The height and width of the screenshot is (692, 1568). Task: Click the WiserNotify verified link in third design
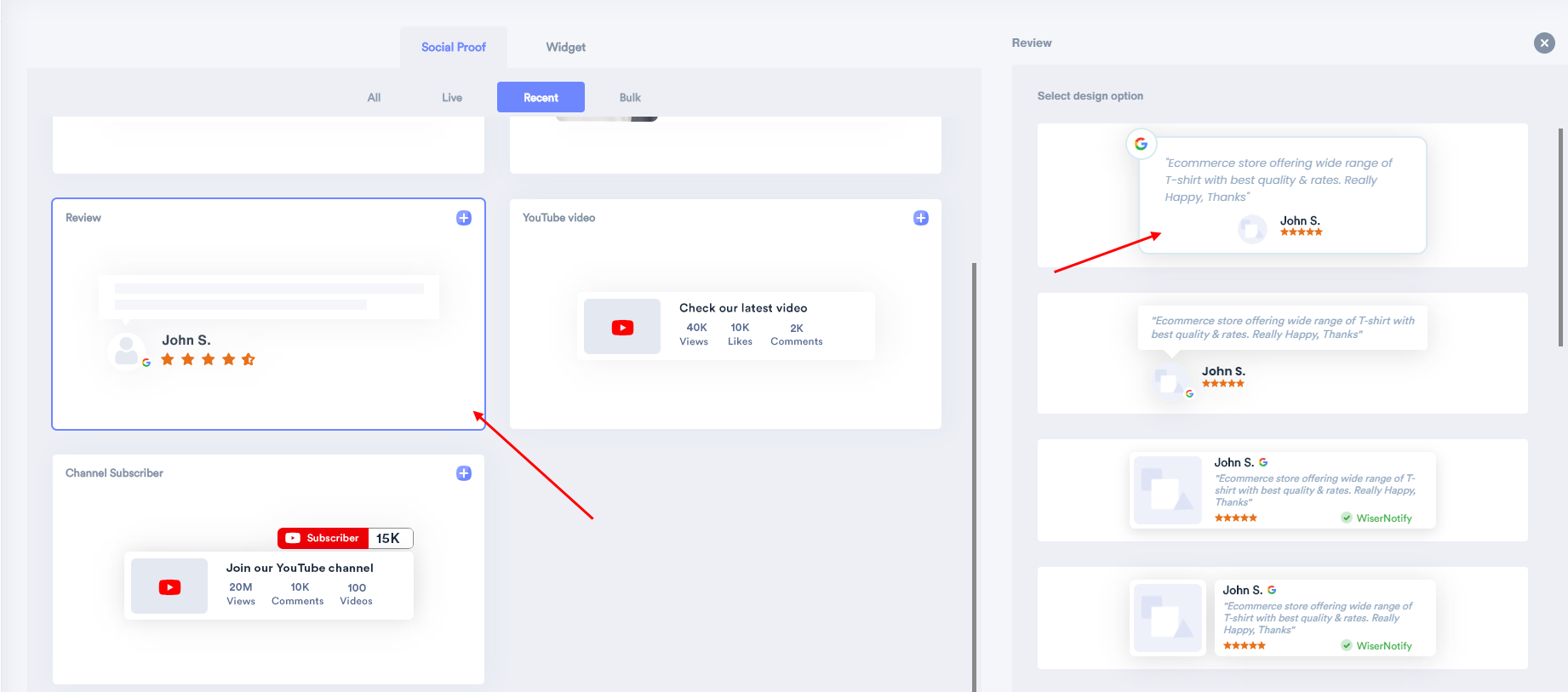point(1376,518)
